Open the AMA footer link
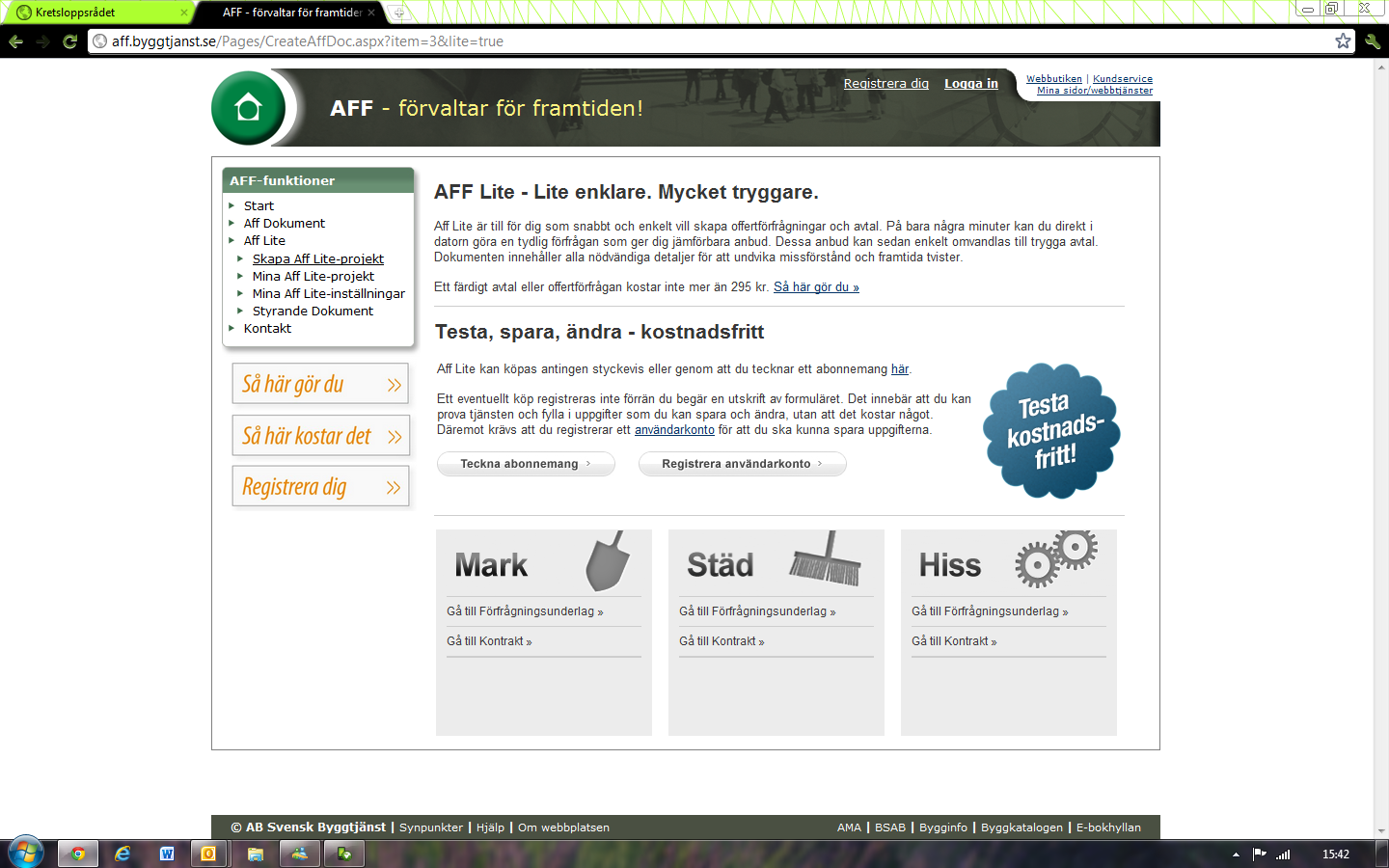This screenshot has width=1389, height=868. pos(849,827)
